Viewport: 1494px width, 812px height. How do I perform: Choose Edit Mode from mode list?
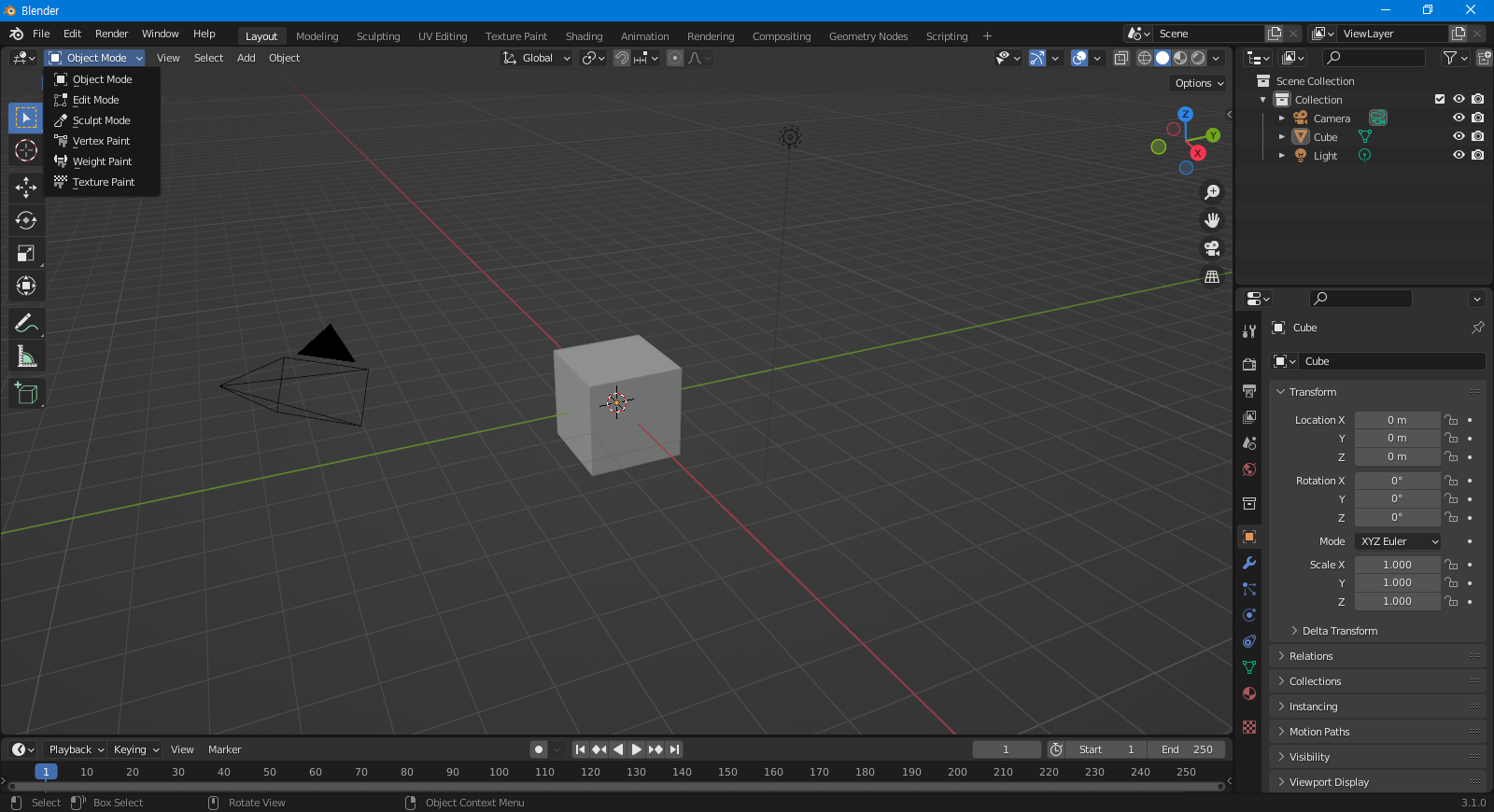(102, 100)
